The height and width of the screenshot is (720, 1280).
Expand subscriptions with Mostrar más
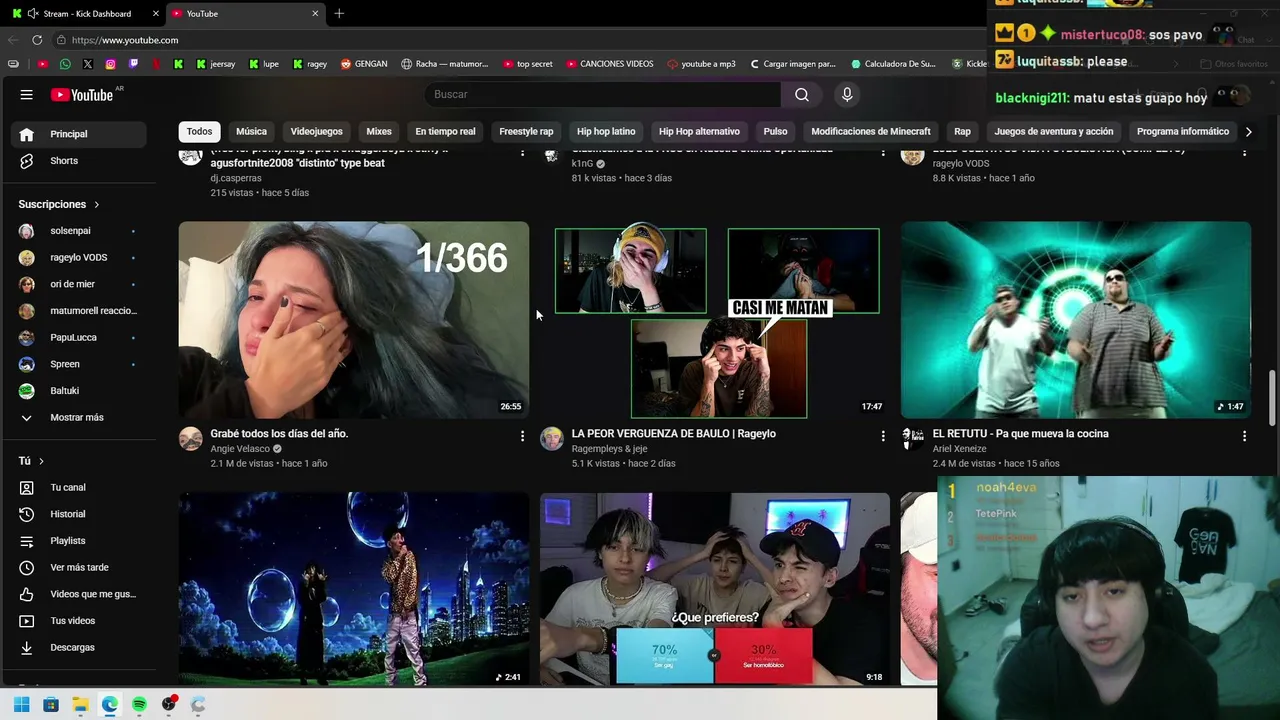[x=80, y=418]
